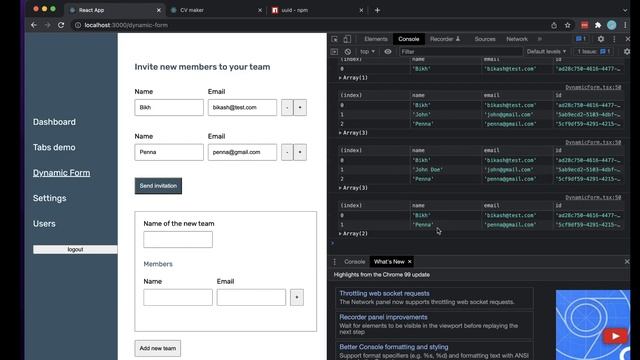Clear the console with the clear icon
This screenshot has width=640, height=360.
[348, 52]
